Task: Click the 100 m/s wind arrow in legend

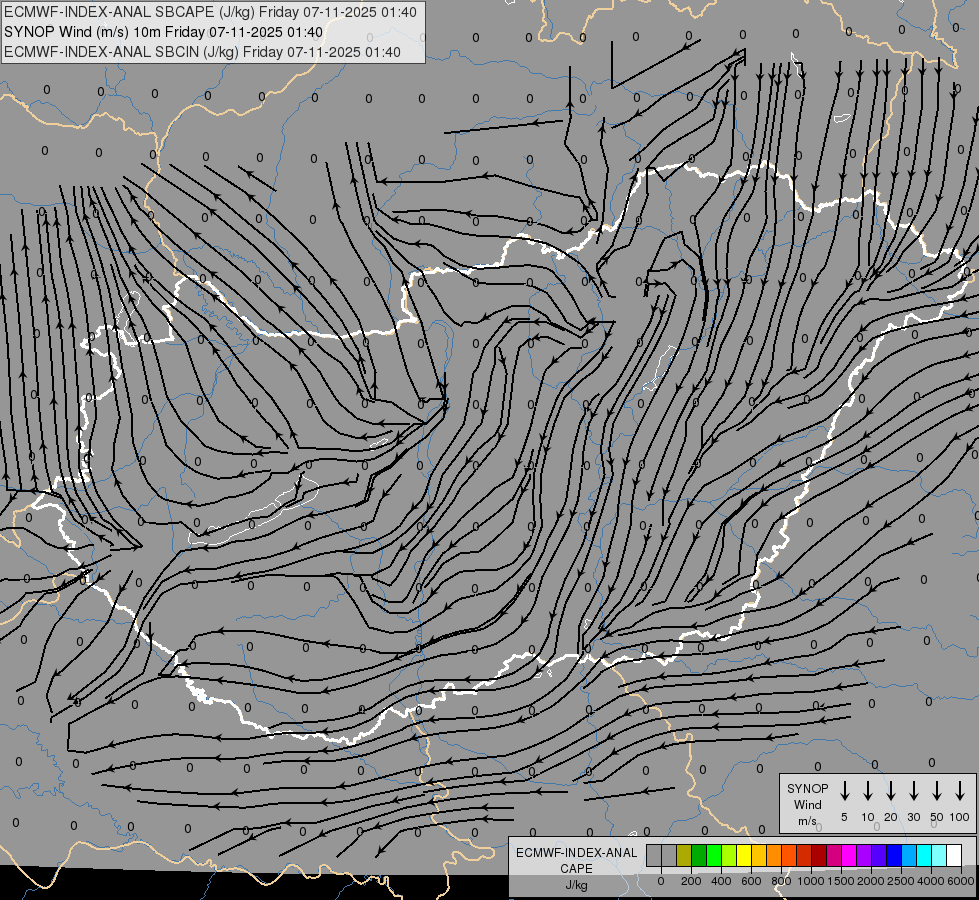Action: click(x=960, y=791)
